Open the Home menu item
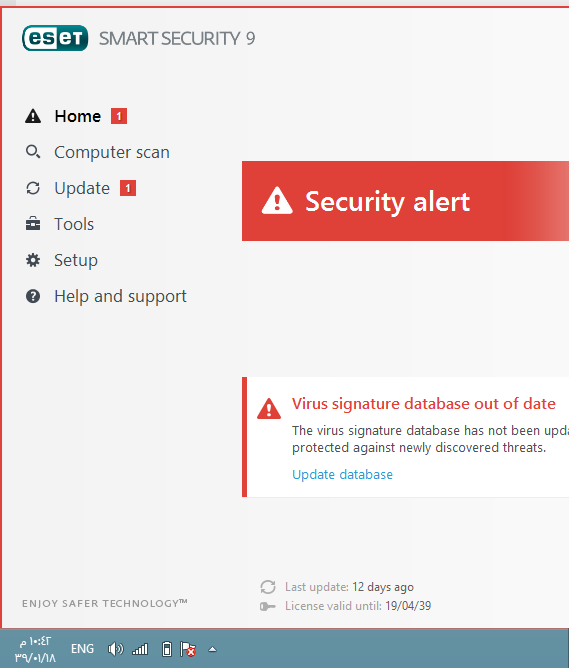This screenshot has height=668, width=569. (78, 116)
